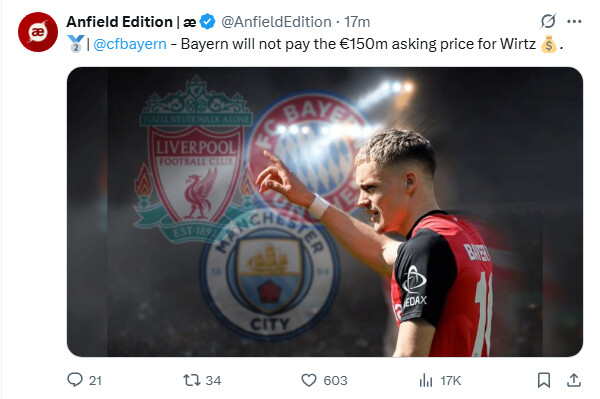Click the 21 replies count
The image size is (600, 399).
(x=95, y=381)
